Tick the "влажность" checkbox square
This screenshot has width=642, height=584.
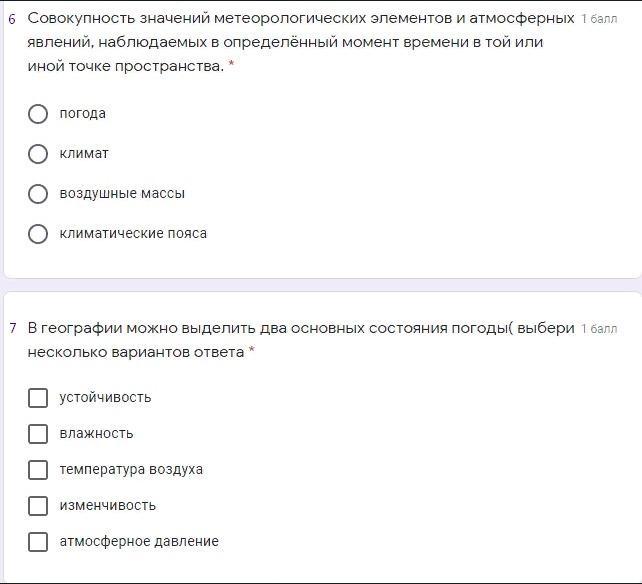(x=38, y=434)
